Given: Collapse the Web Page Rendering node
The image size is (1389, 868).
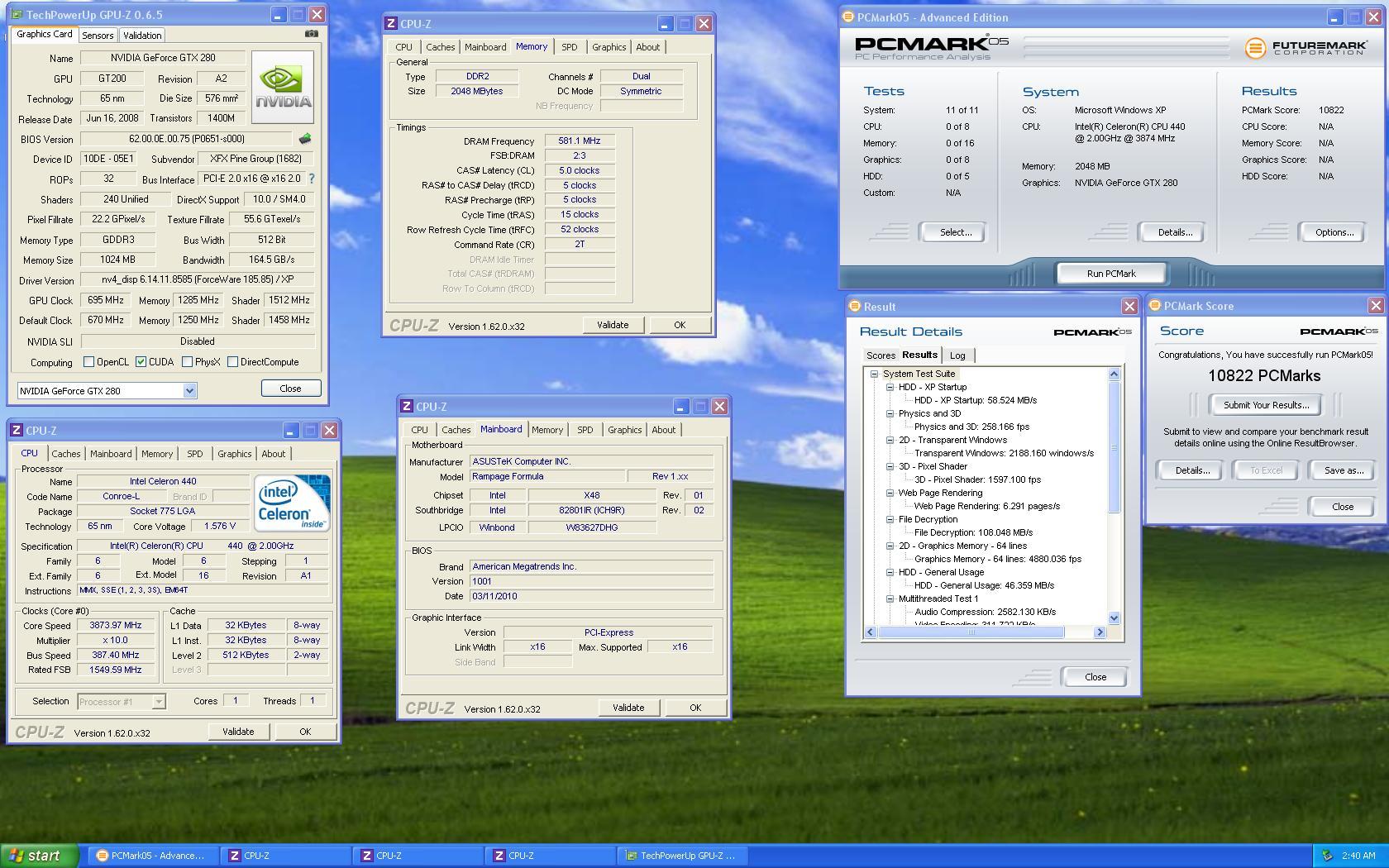Looking at the screenshot, I should (x=890, y=493).
